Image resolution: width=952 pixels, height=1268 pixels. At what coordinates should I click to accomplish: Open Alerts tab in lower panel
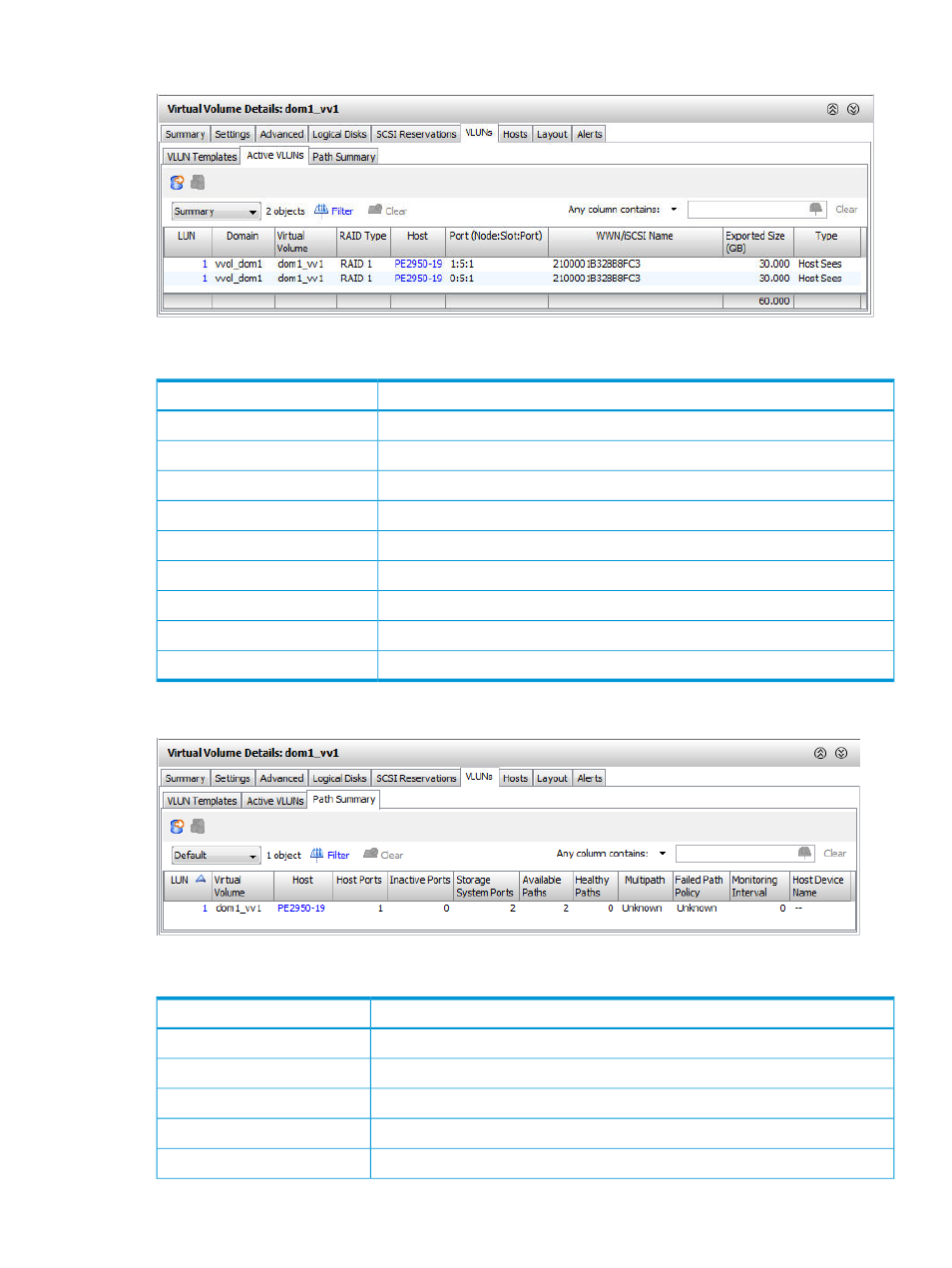click(x=590, y=778)
